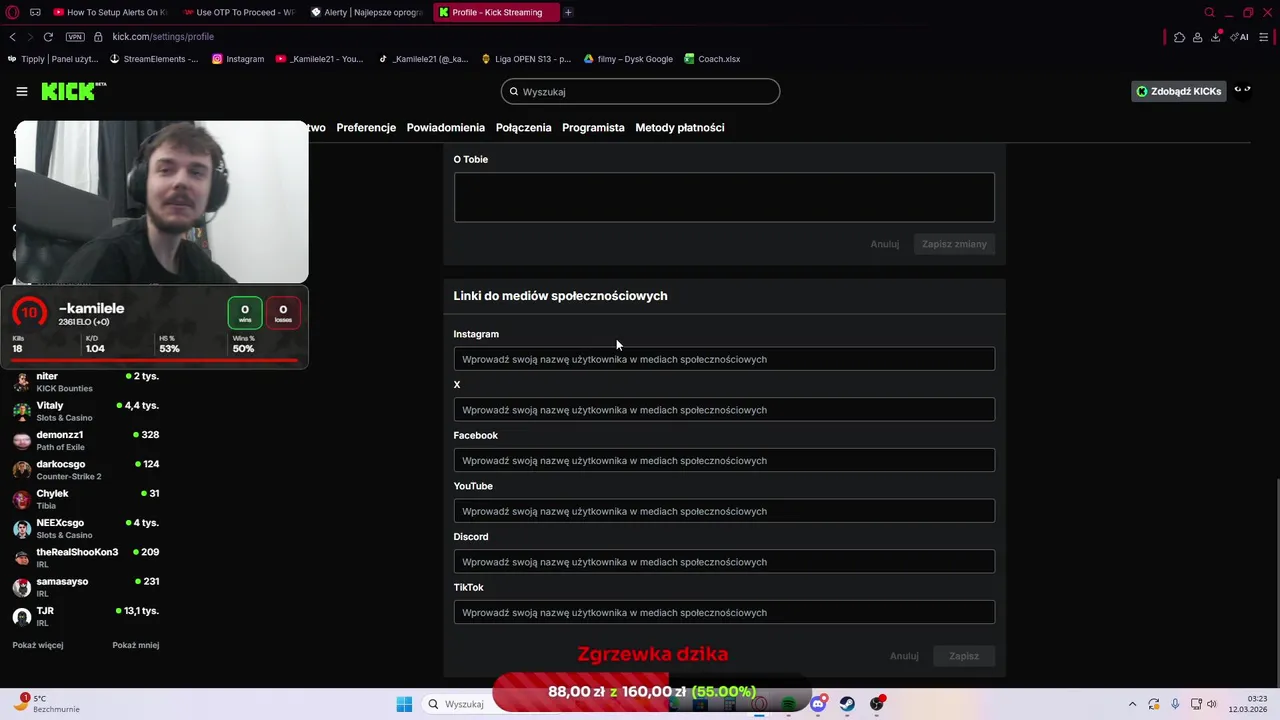Open darkocsgo channel in sidebar
The width and height of the screenshot is (1280, 720).
coord(85,470)
